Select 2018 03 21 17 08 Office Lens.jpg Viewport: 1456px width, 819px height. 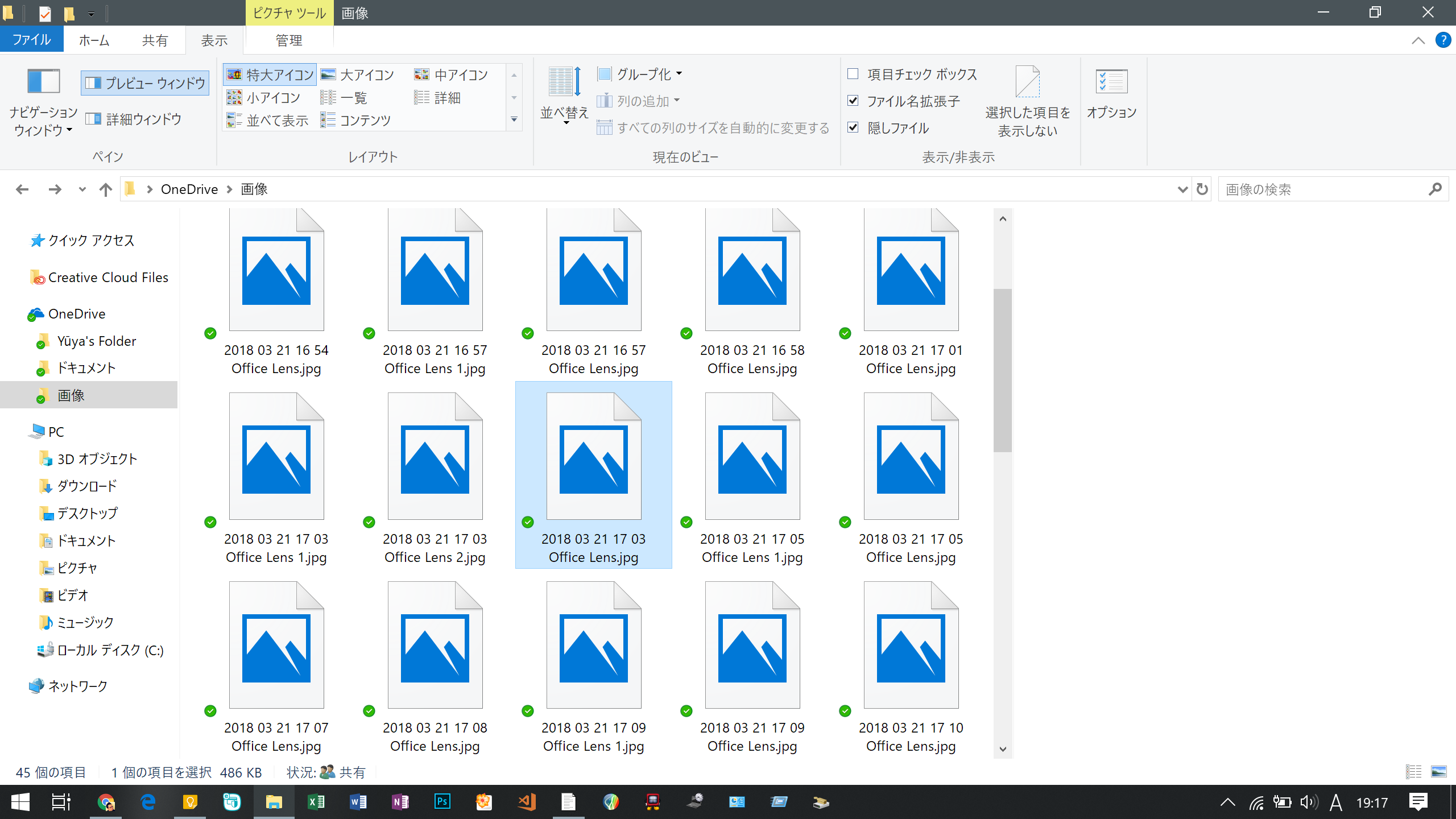tap(435, 665)
